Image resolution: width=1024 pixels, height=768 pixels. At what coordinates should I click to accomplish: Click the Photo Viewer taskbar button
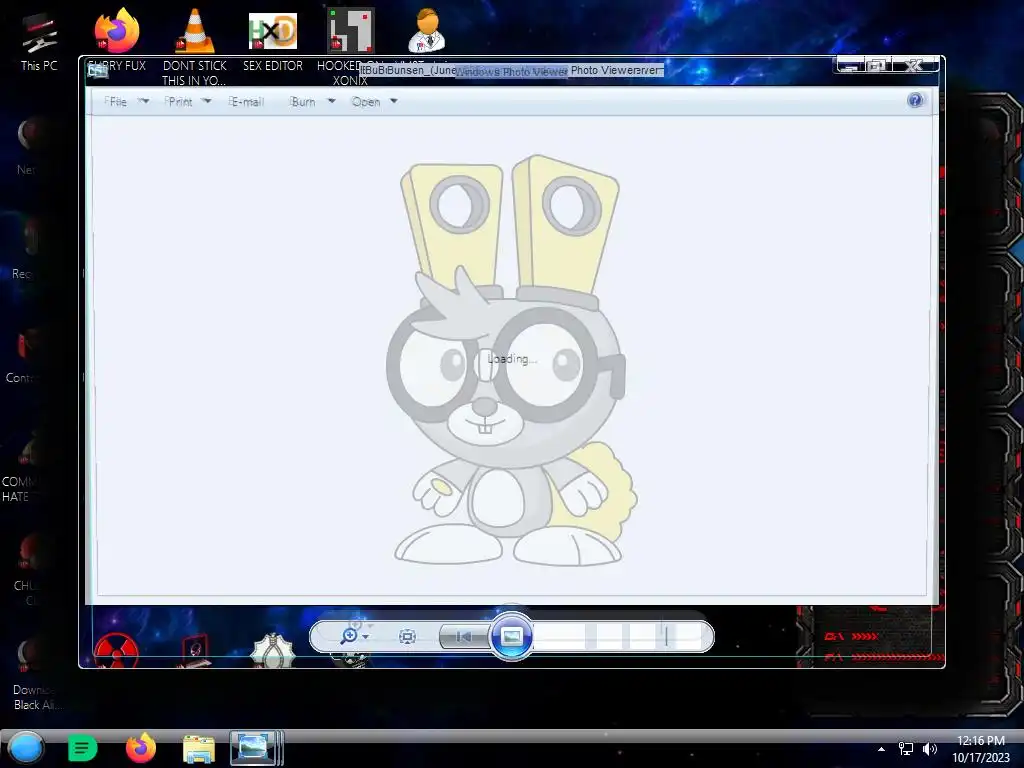(x=256, y=748)
